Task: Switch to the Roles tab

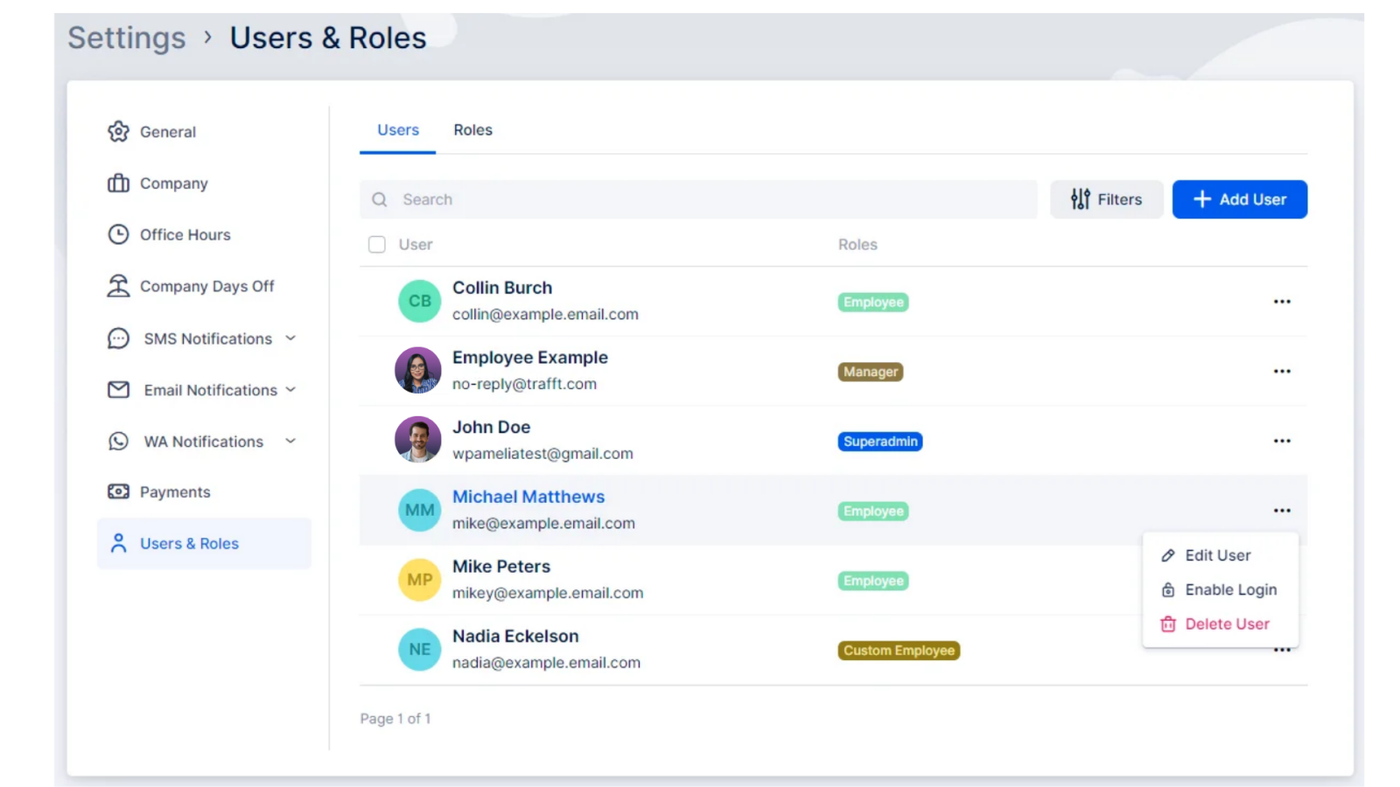Action: (472, 130)
